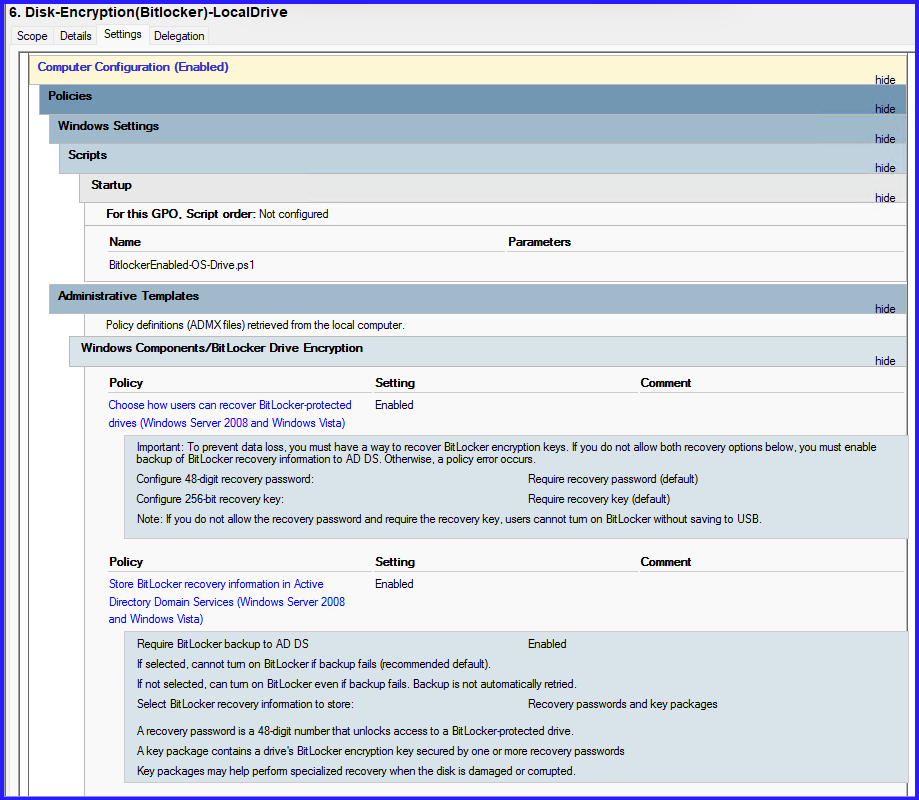Click the BitlockerEnabled-OS-Drive.ps1 script entry
919x800 pixels.
pyautogui.click(x=175, y=266)
